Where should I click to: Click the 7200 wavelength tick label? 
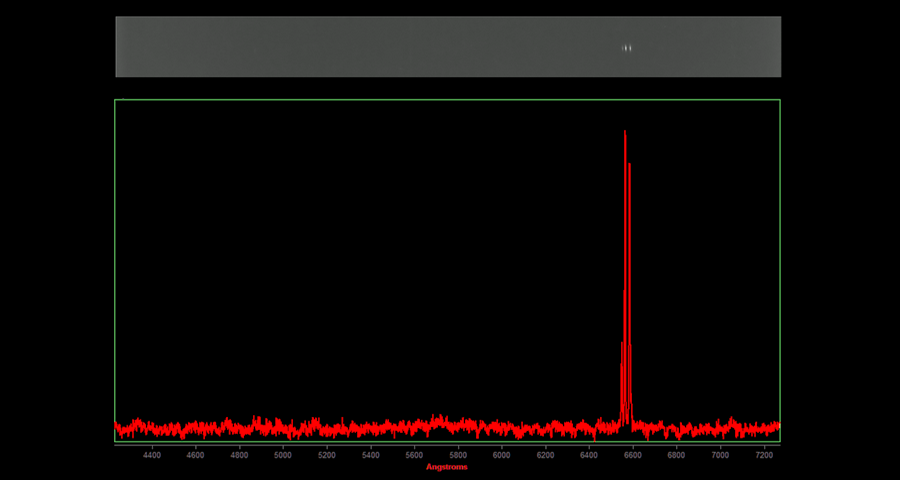[x=764, y=455]
